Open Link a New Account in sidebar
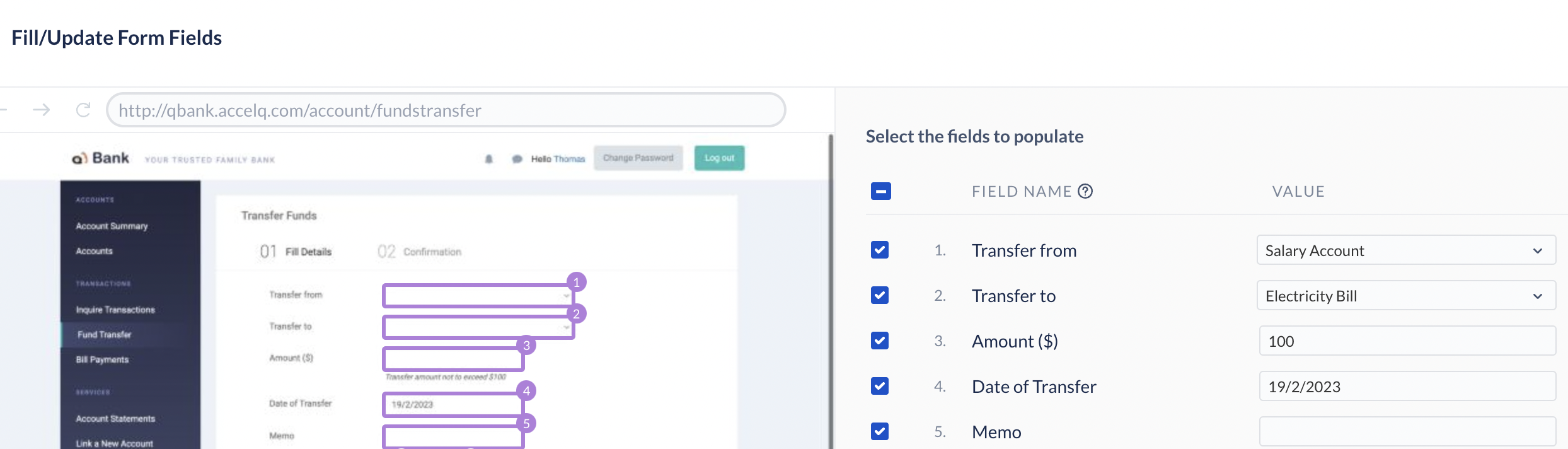This screenshot has height=449, width=1568. pos(114,443)
